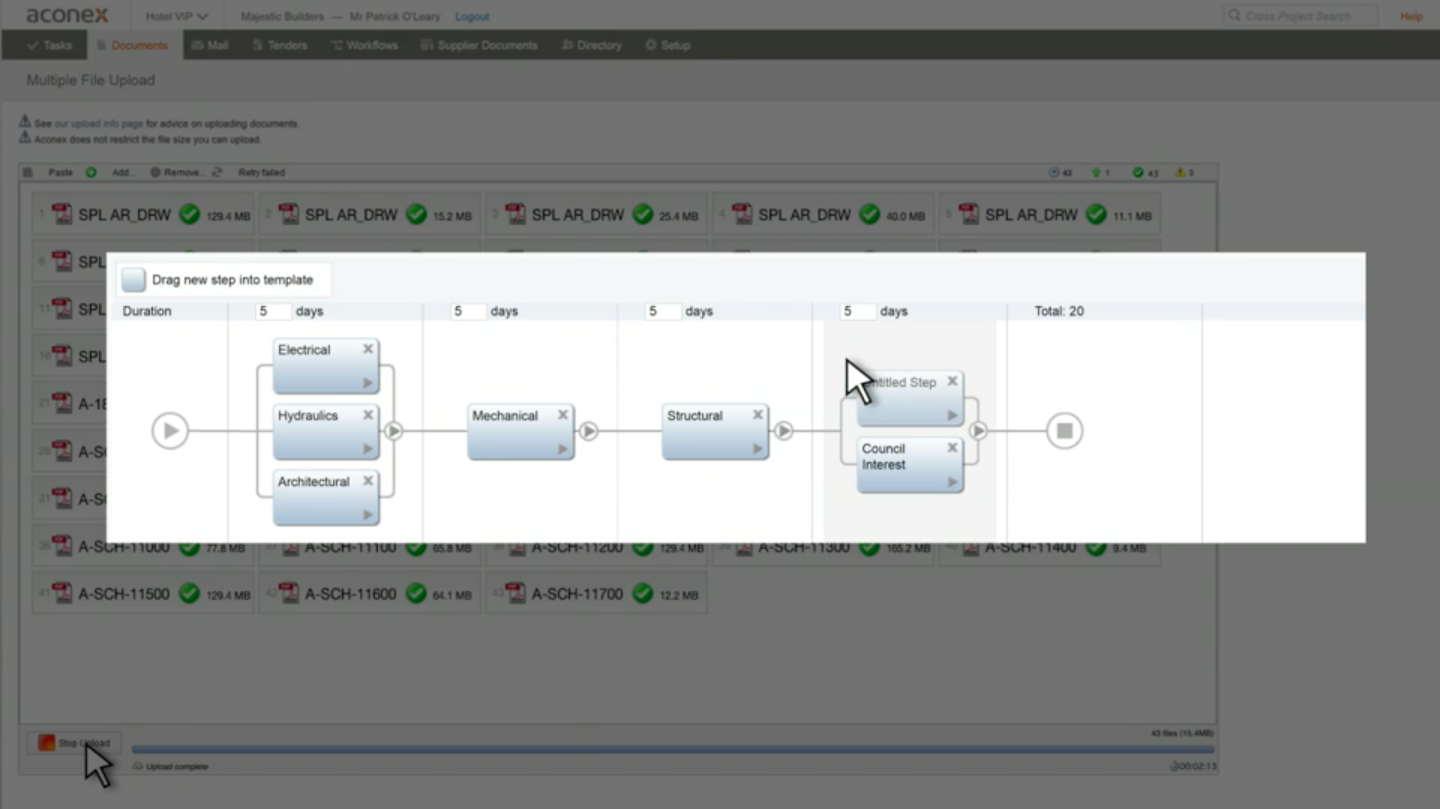Click the upload progress bar
The height and width of the screenshot is (809, 1440).
(673, 749)
